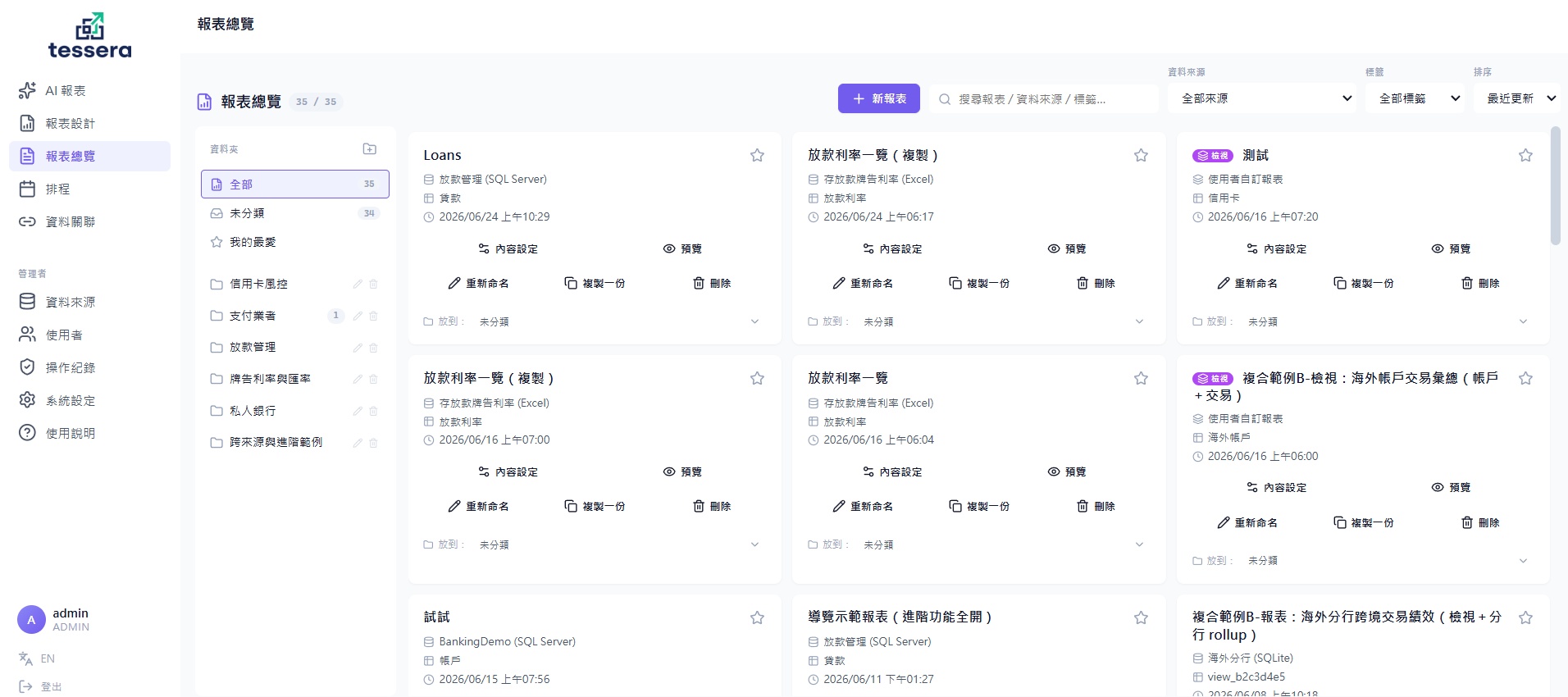This screenshot has height=697, width=1568.
Task: Star the 測試 report
Action: tap(1525, 155)
